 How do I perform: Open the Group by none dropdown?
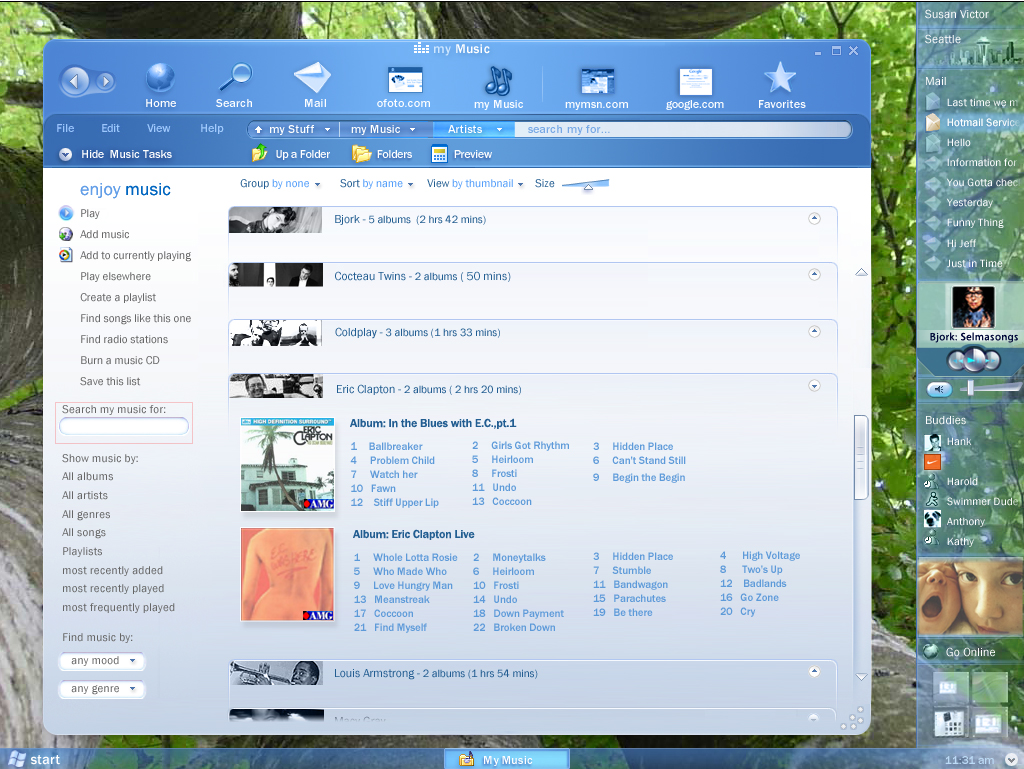280,183
